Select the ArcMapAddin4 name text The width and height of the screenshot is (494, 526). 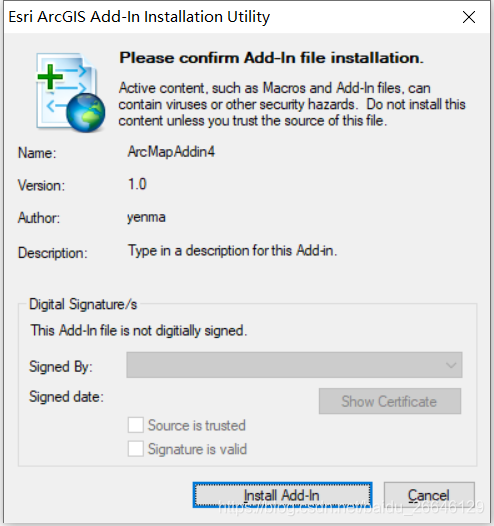coord(171,152)
